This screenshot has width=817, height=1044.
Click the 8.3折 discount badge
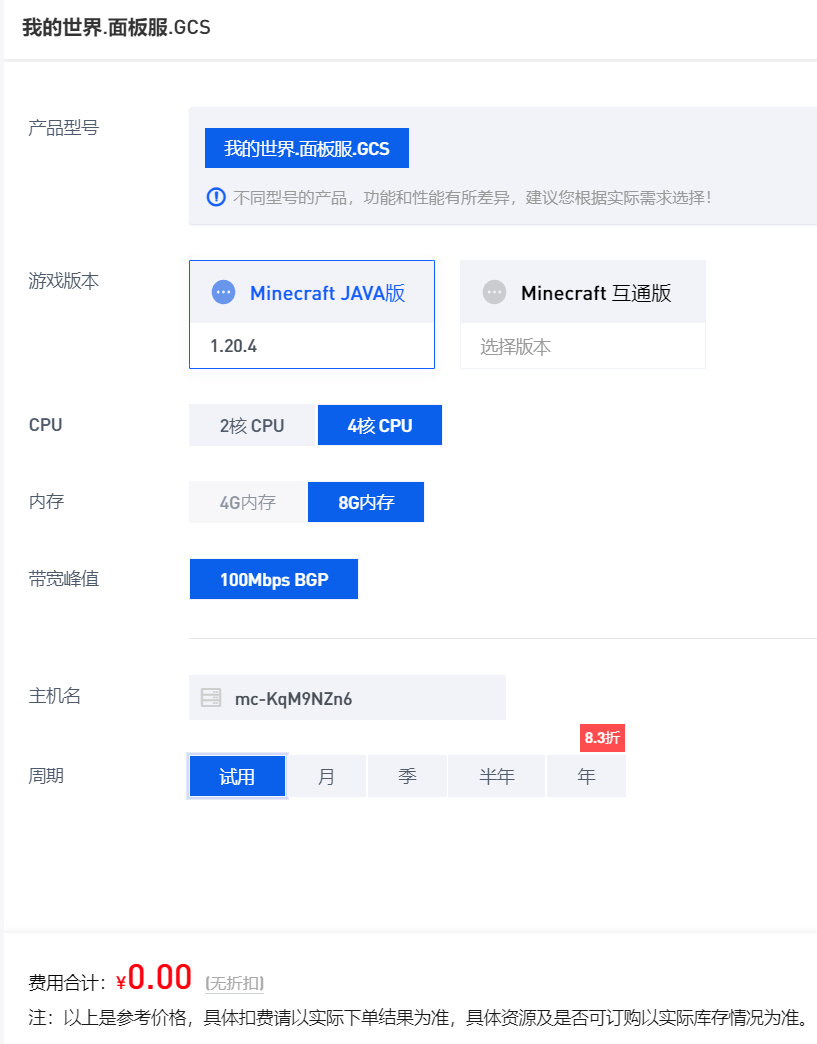[602, 738]
